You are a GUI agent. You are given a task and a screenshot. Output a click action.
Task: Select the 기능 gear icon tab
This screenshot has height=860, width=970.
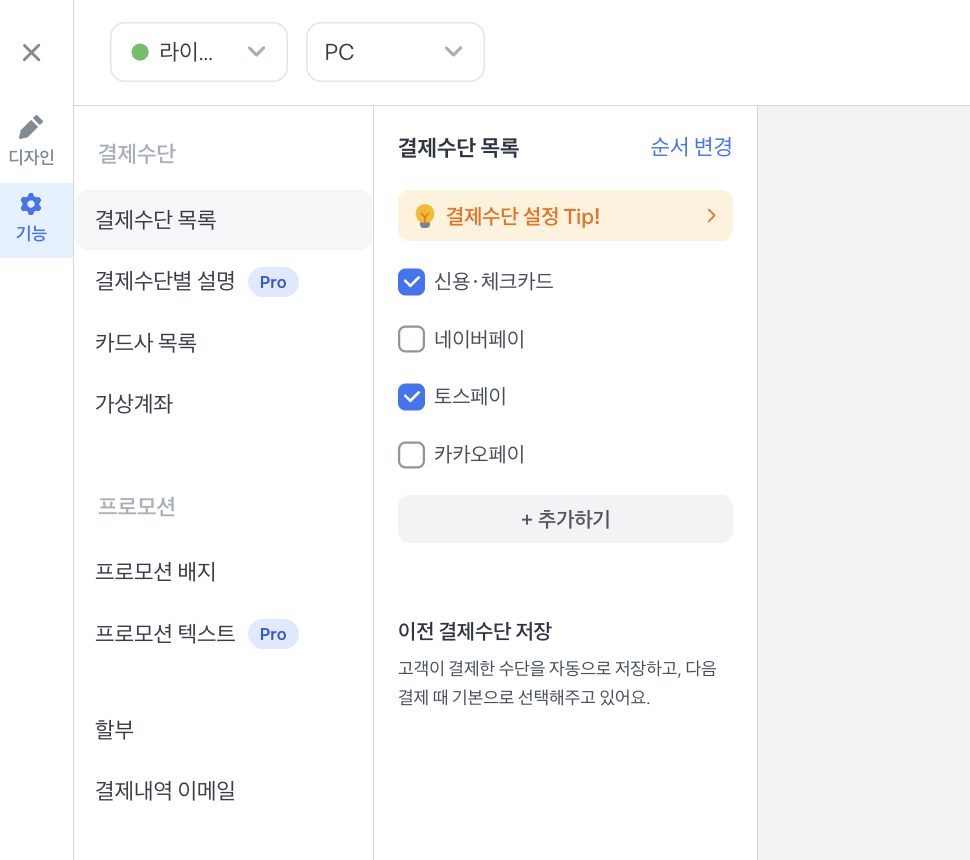pos(31,219)
